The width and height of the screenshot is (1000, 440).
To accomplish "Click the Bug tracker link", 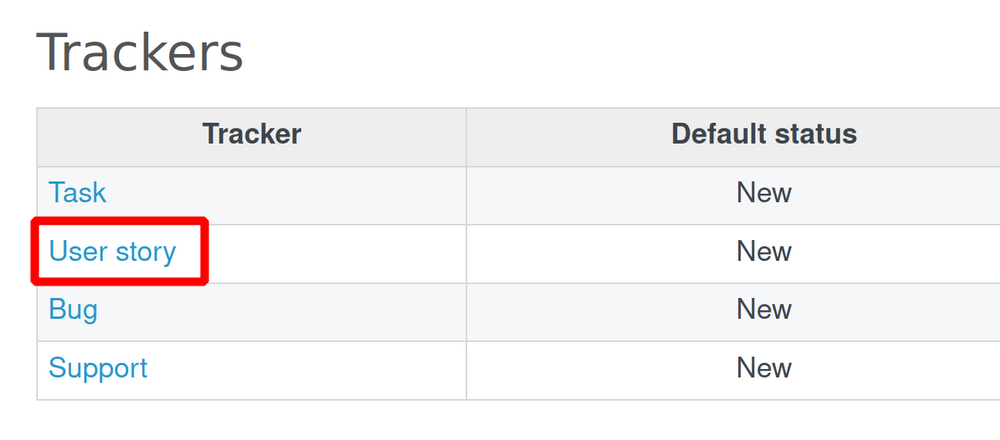I will tap(73, 310).
